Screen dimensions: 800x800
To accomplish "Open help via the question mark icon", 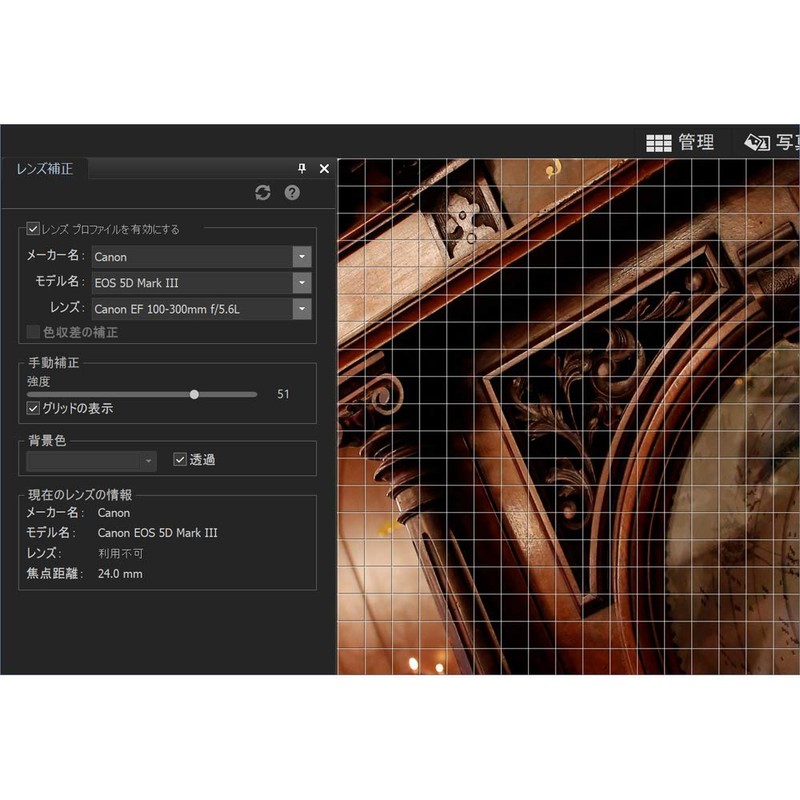I will [x=291, y=193].
